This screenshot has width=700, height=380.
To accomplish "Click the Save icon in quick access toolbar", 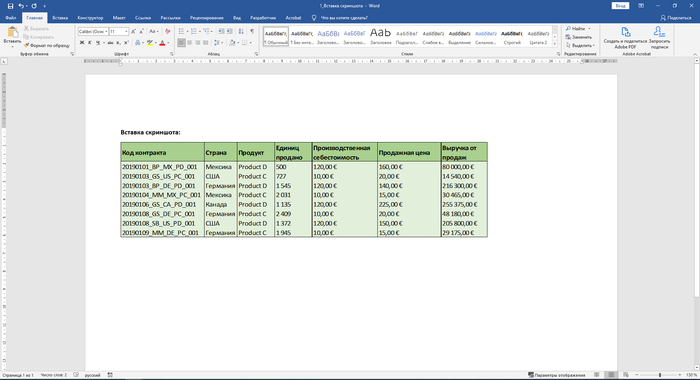I will coord(10,6).
